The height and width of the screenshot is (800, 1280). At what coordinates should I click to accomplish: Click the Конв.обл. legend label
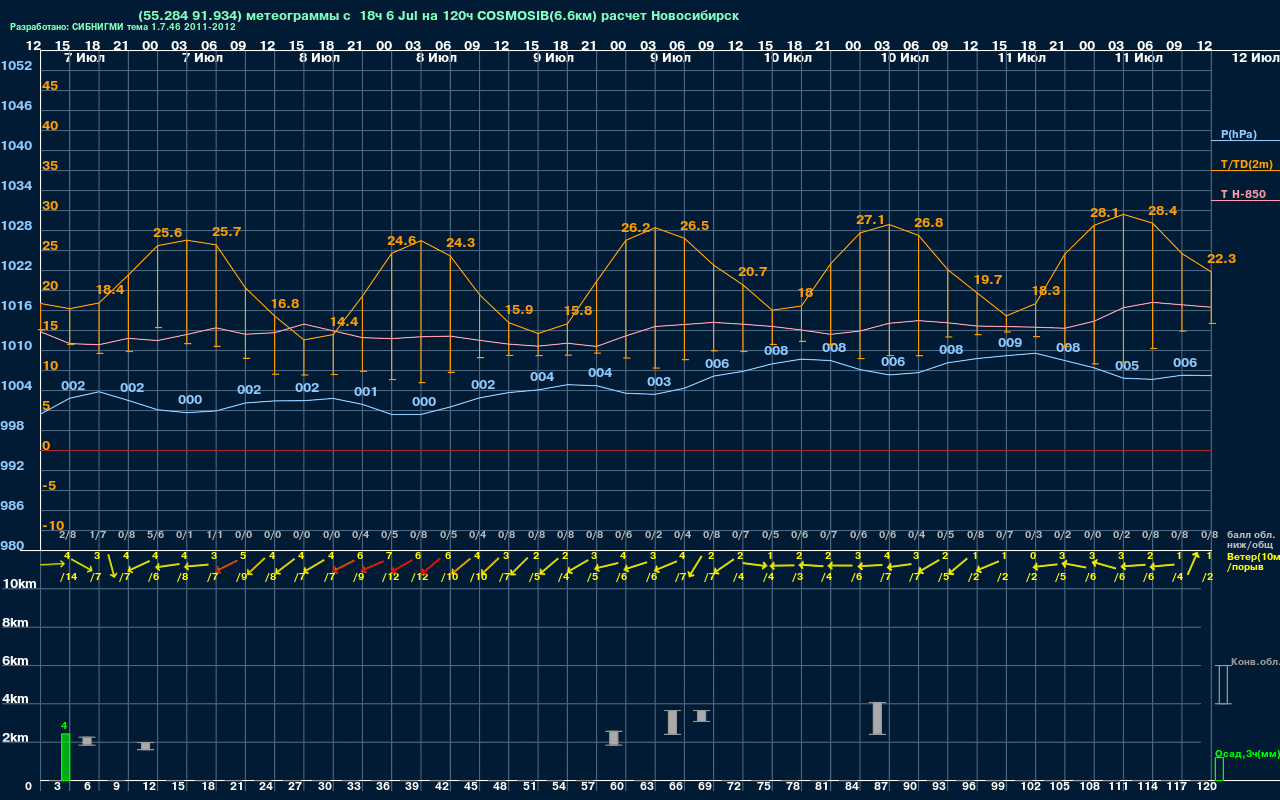pos(1254,662)
